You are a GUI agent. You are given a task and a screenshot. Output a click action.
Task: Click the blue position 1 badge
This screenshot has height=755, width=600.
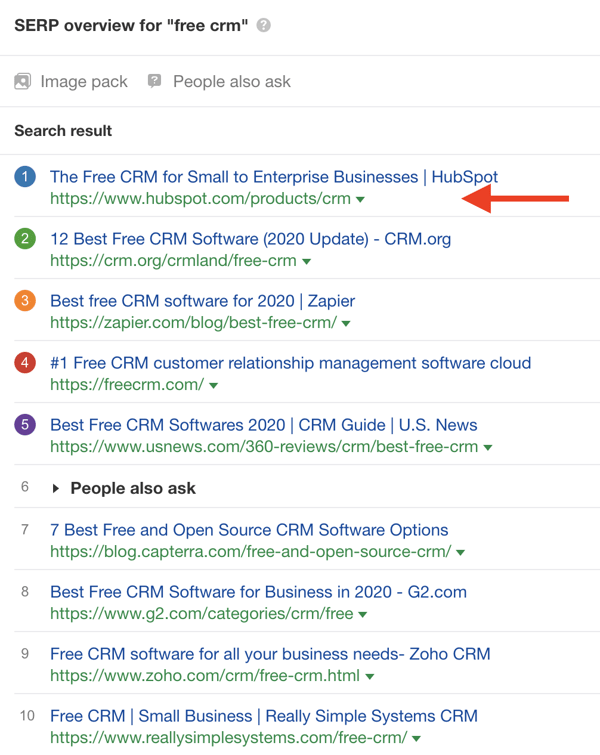pyautogui.click(x=26, y=177)
